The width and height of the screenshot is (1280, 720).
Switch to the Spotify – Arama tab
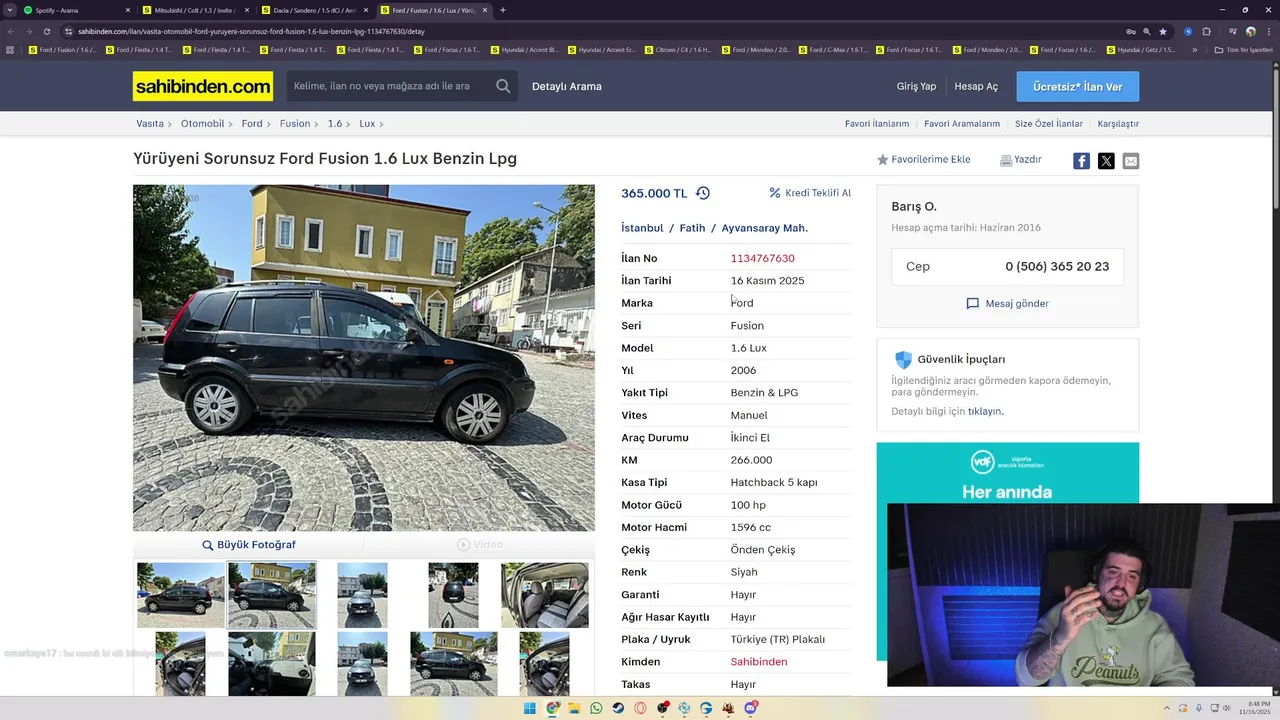75,10
